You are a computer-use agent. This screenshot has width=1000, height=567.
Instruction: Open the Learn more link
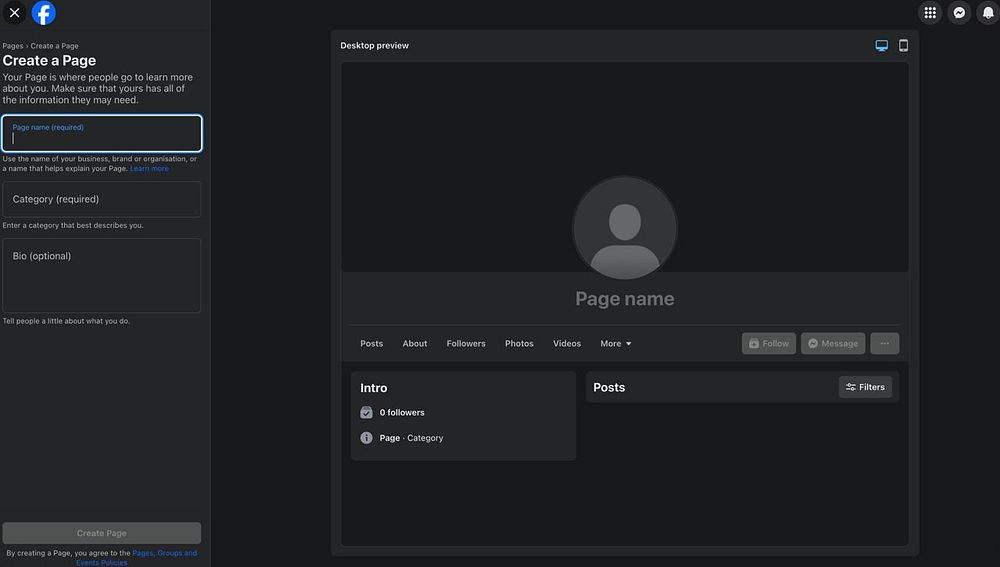click(x=149, y=168)
